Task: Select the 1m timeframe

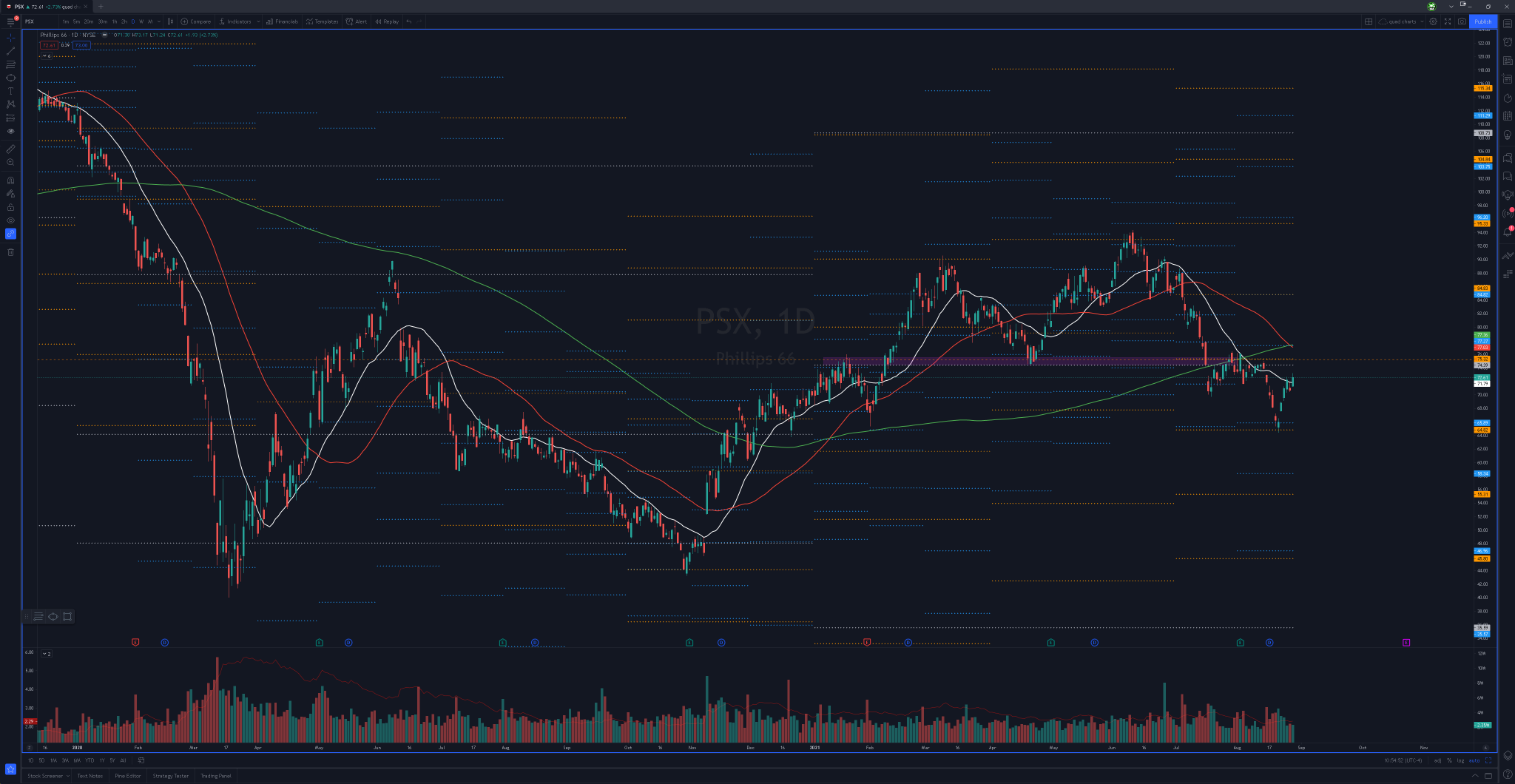Action: click(66, 21)
